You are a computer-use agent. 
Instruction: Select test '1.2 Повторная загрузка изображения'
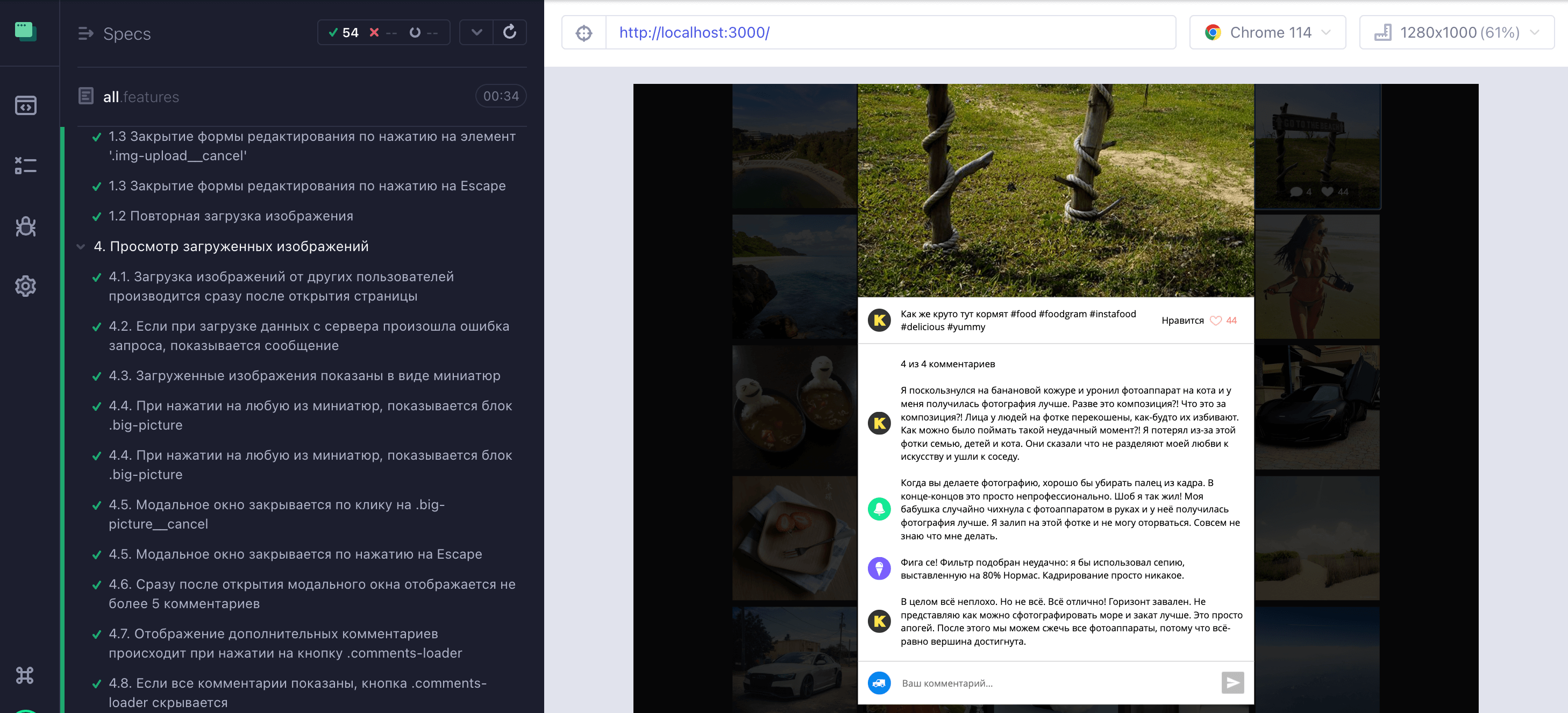point(231,216)
